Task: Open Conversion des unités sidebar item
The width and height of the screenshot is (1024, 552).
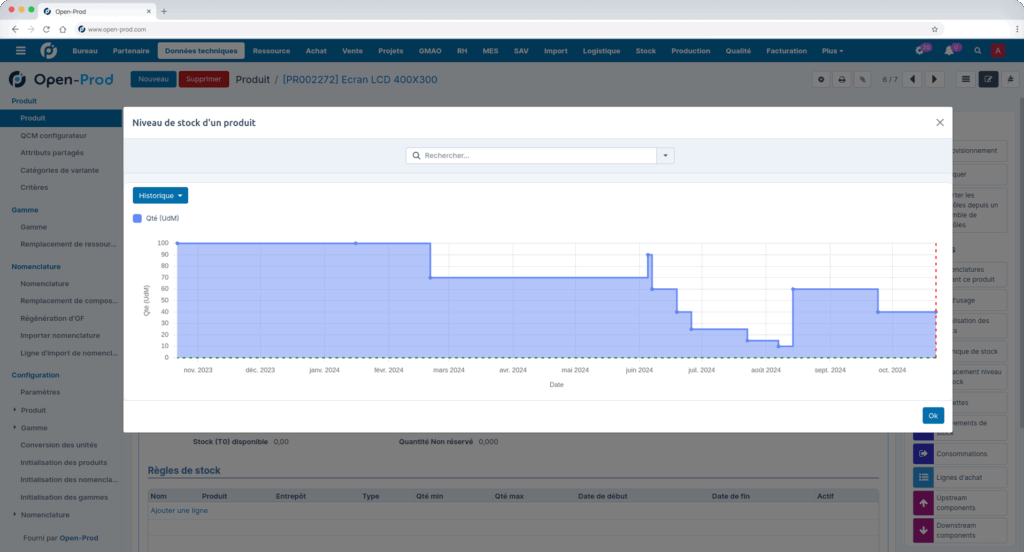Action: [59, 445]
